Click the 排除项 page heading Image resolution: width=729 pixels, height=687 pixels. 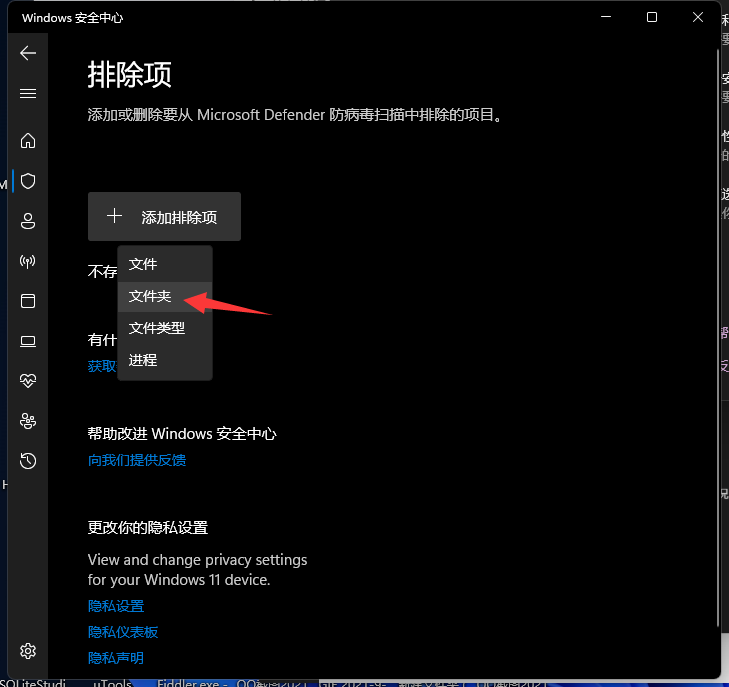[x=130, y=75]
